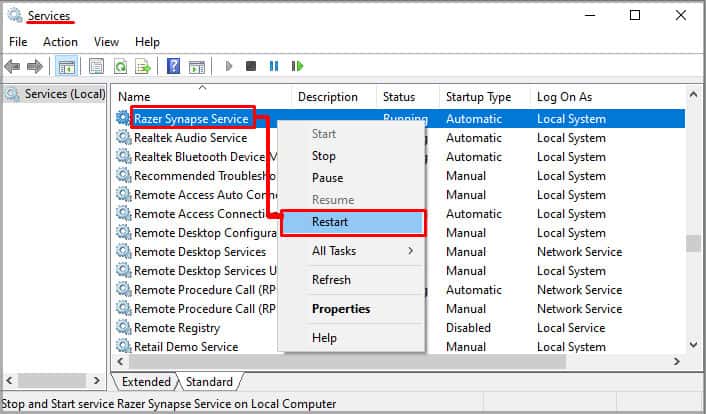Viewport: 706px width, 414px height.
Task: Sort by the Description column header
Action: tap(334, 97)
